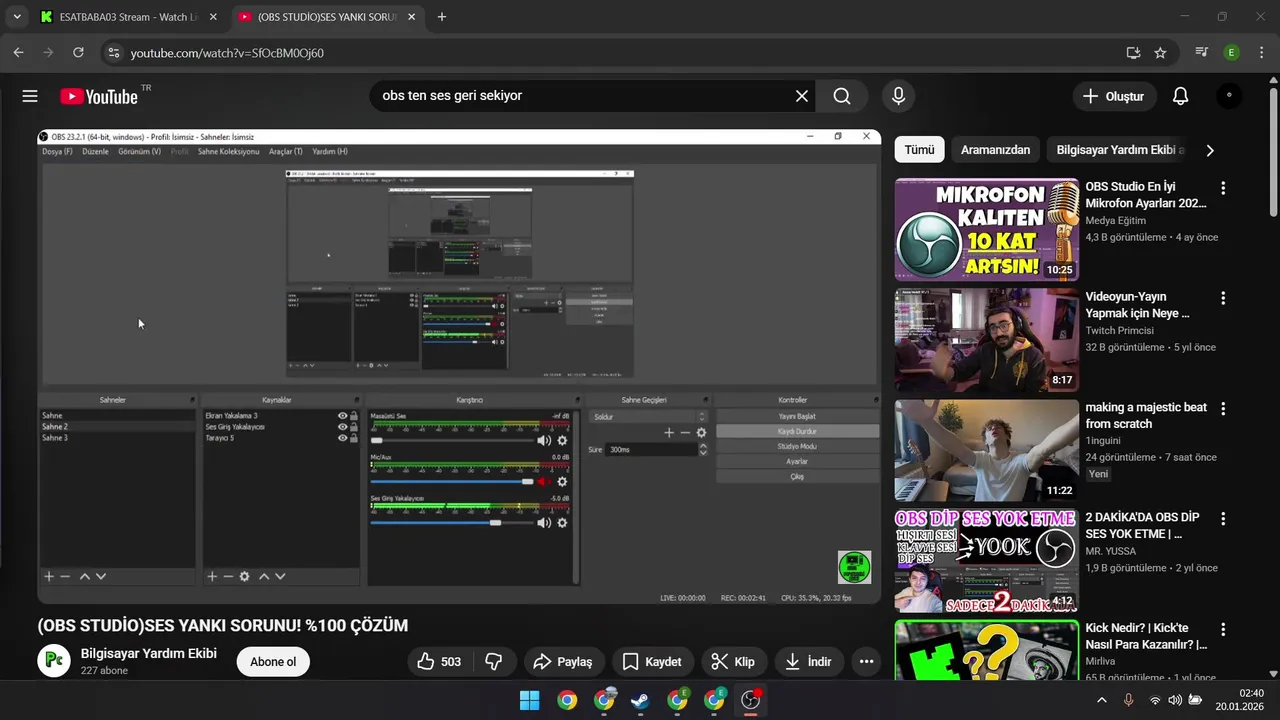
Task: Click the taskbar Chrome icon without profile badge
Action: click(567, 700)
